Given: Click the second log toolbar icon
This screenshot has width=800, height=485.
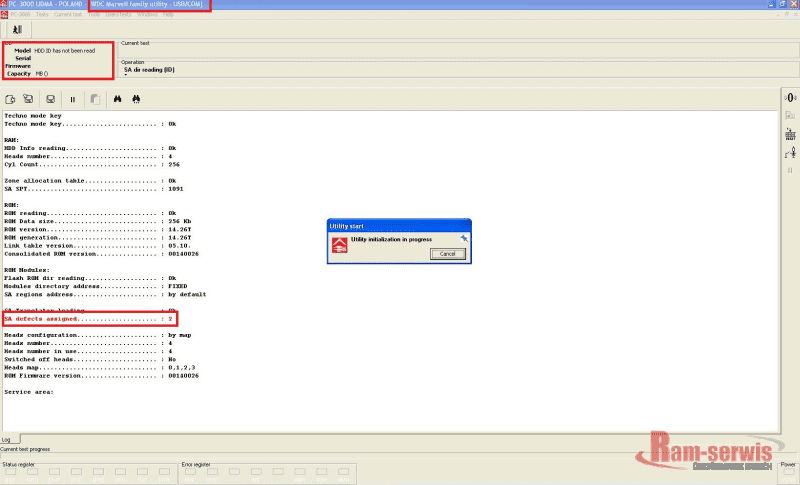Looking at the screenshot, I should [29, 99].
